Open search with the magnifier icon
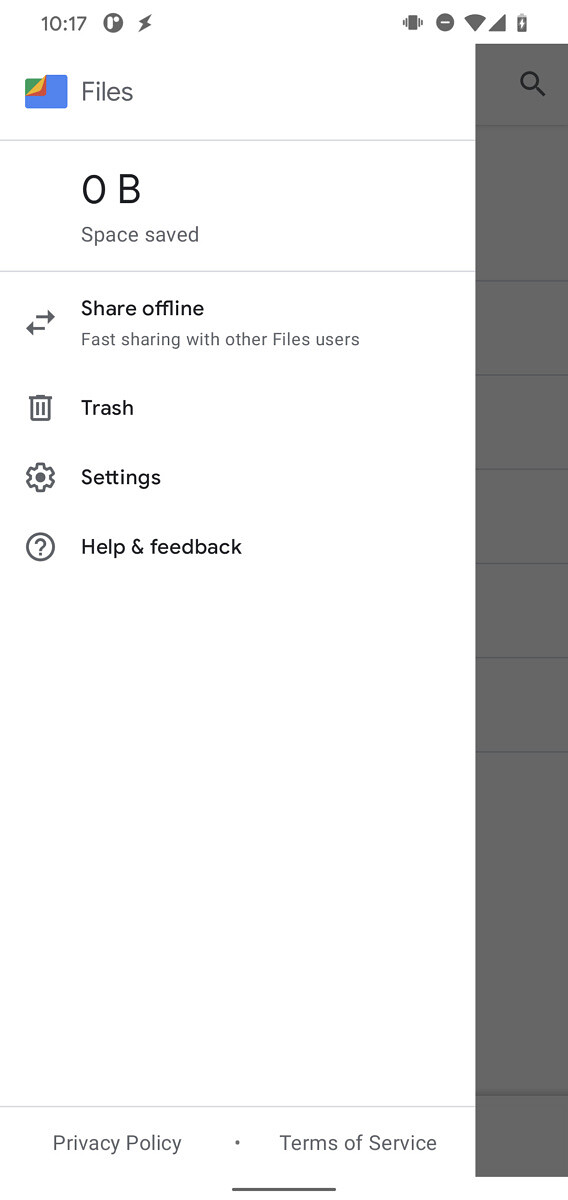The width and height of the screenshot is (568, 1200). click(533, 84)
